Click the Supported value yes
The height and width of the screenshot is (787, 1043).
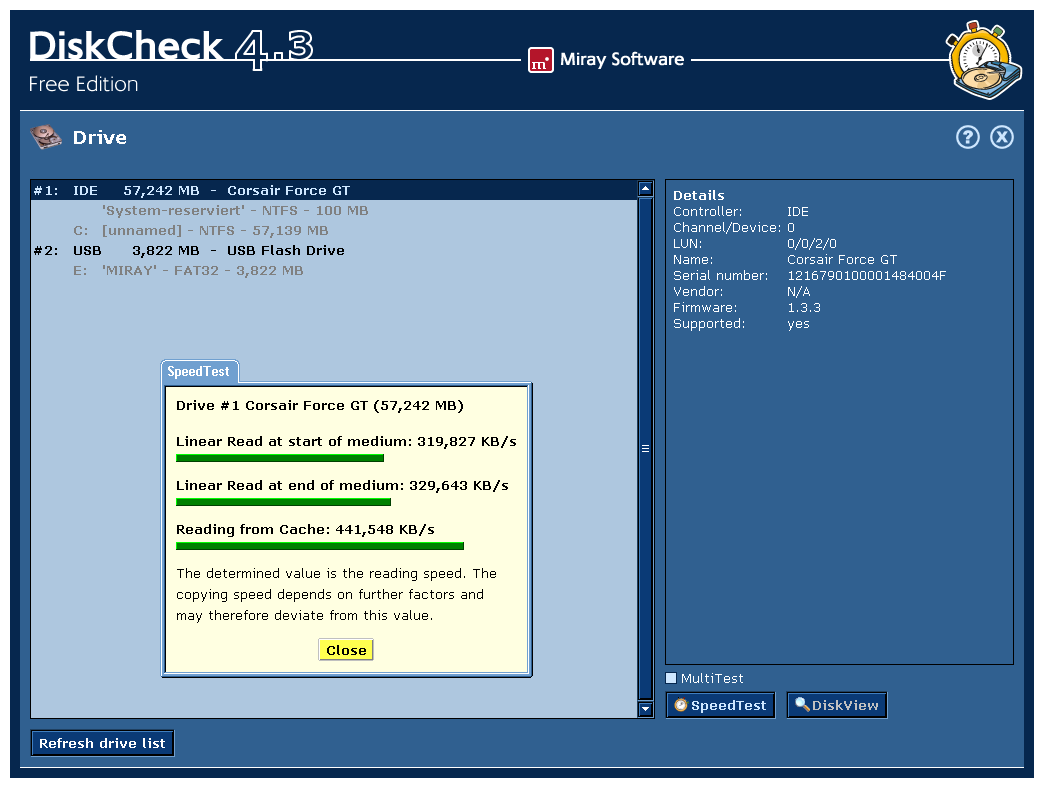798,323
